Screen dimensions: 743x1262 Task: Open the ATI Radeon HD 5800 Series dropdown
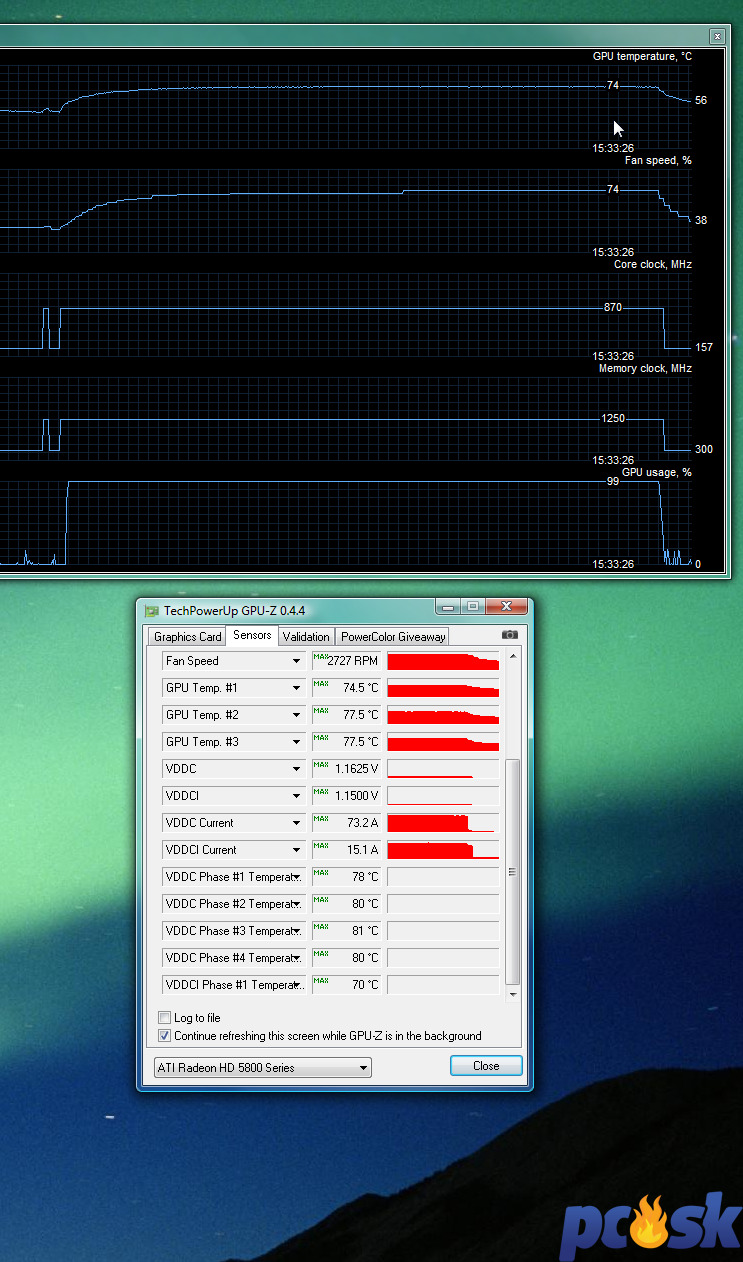coord(262,1067)
